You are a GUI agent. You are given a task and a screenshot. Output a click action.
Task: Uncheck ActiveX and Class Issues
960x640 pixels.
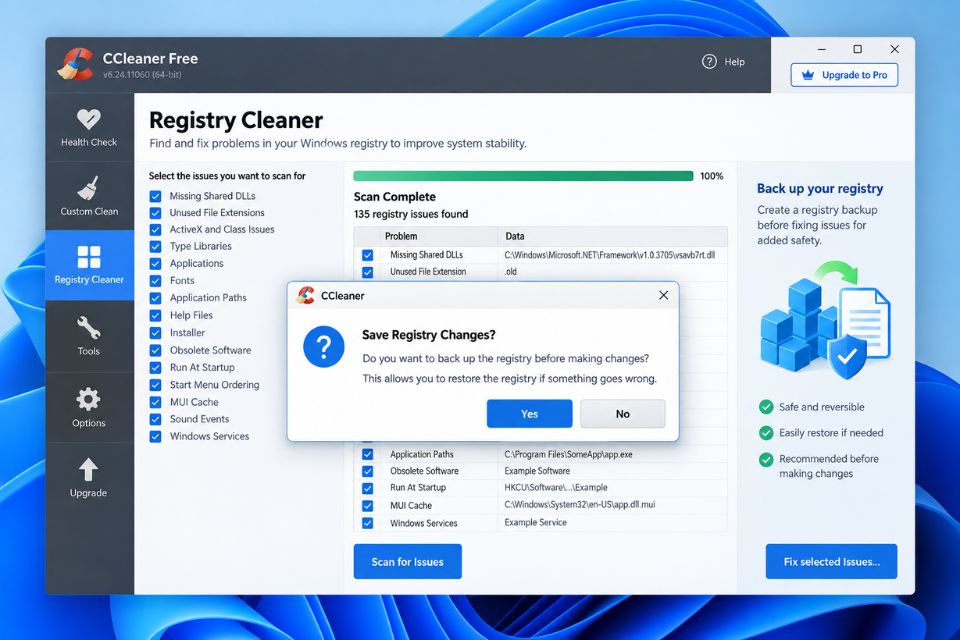156,230
